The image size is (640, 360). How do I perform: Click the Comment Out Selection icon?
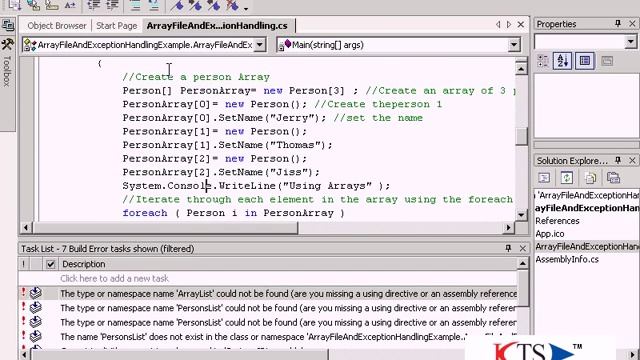click(x=135, y=5)
